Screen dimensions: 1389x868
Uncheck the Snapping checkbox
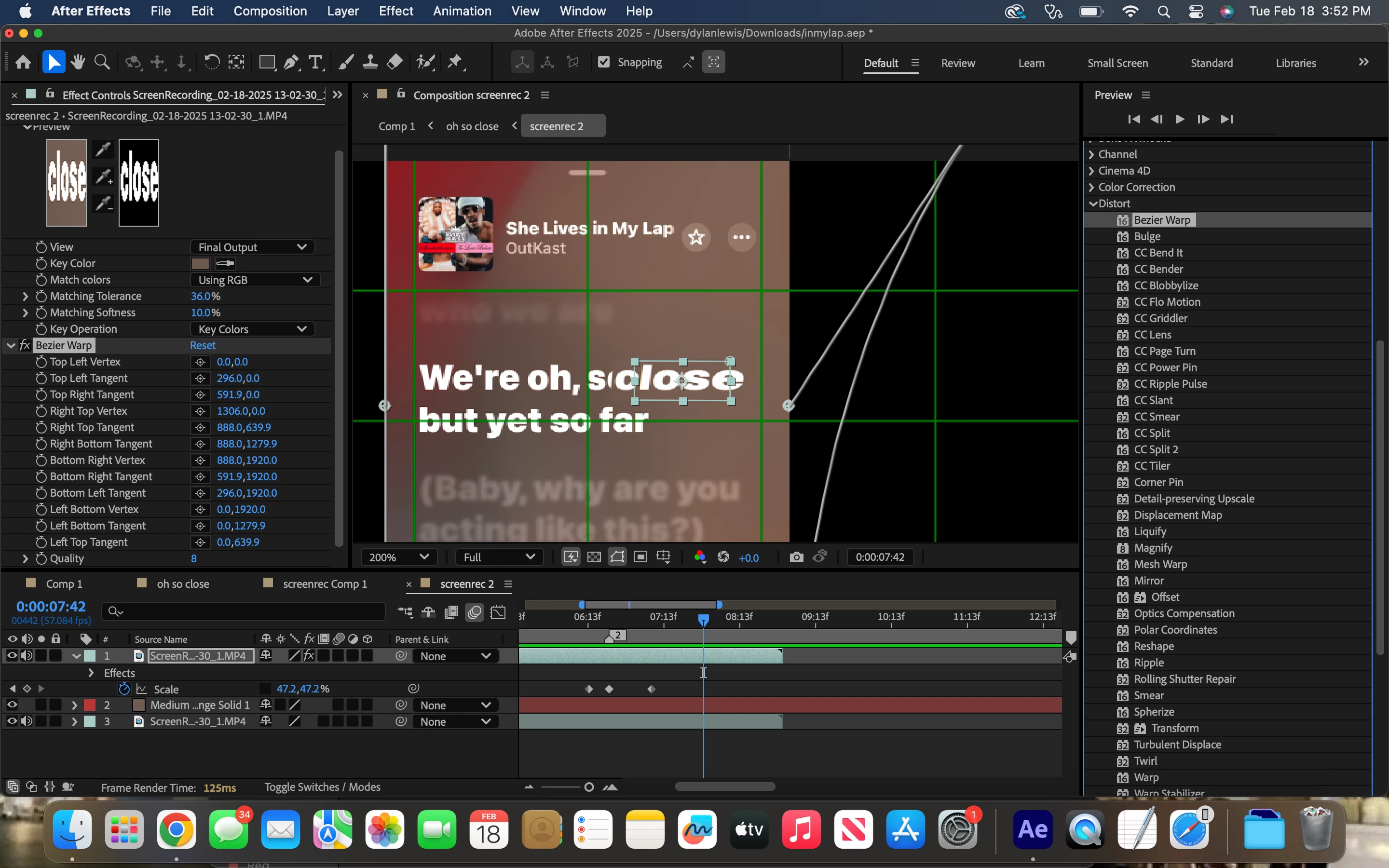pos(604,62)
